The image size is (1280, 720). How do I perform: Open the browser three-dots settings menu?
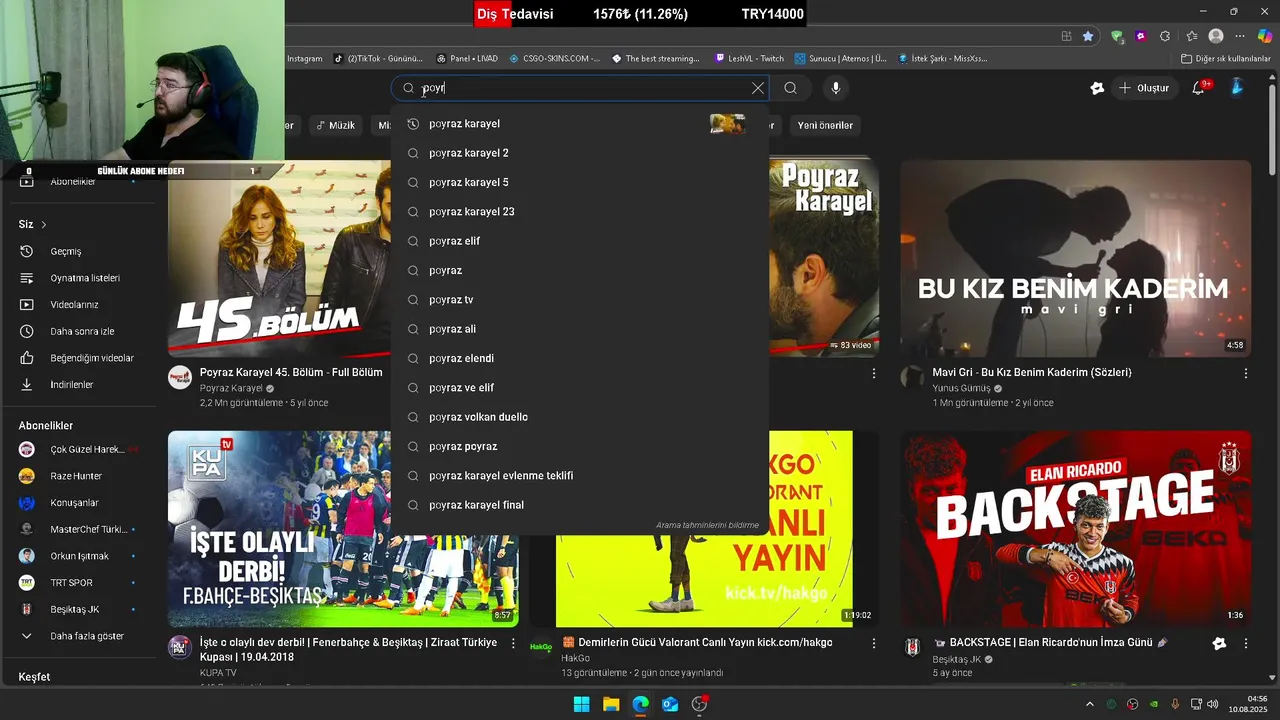coord(1240,36)
